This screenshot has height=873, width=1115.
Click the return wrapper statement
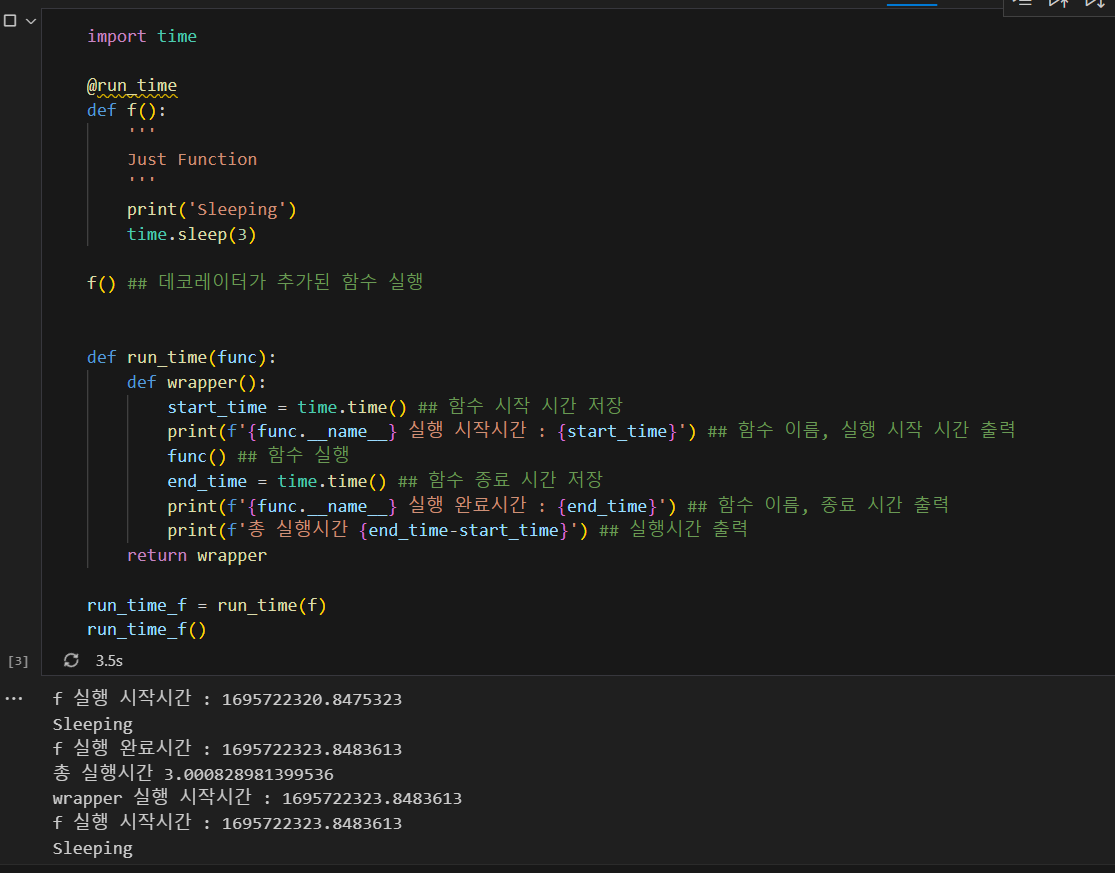pos(197,555)
